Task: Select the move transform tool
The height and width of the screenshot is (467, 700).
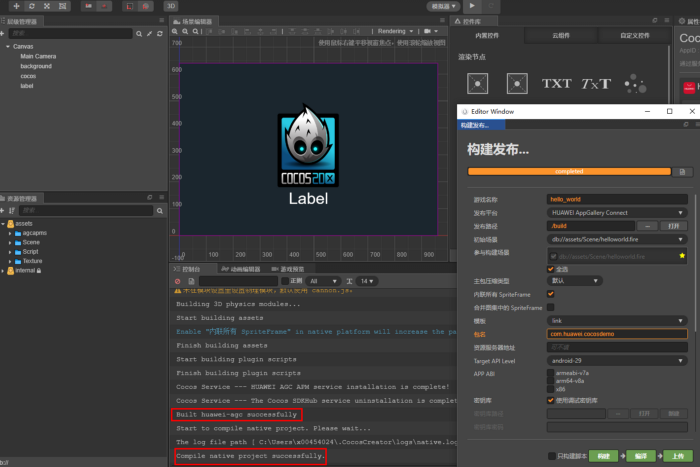Action: [x=17, y=6]
